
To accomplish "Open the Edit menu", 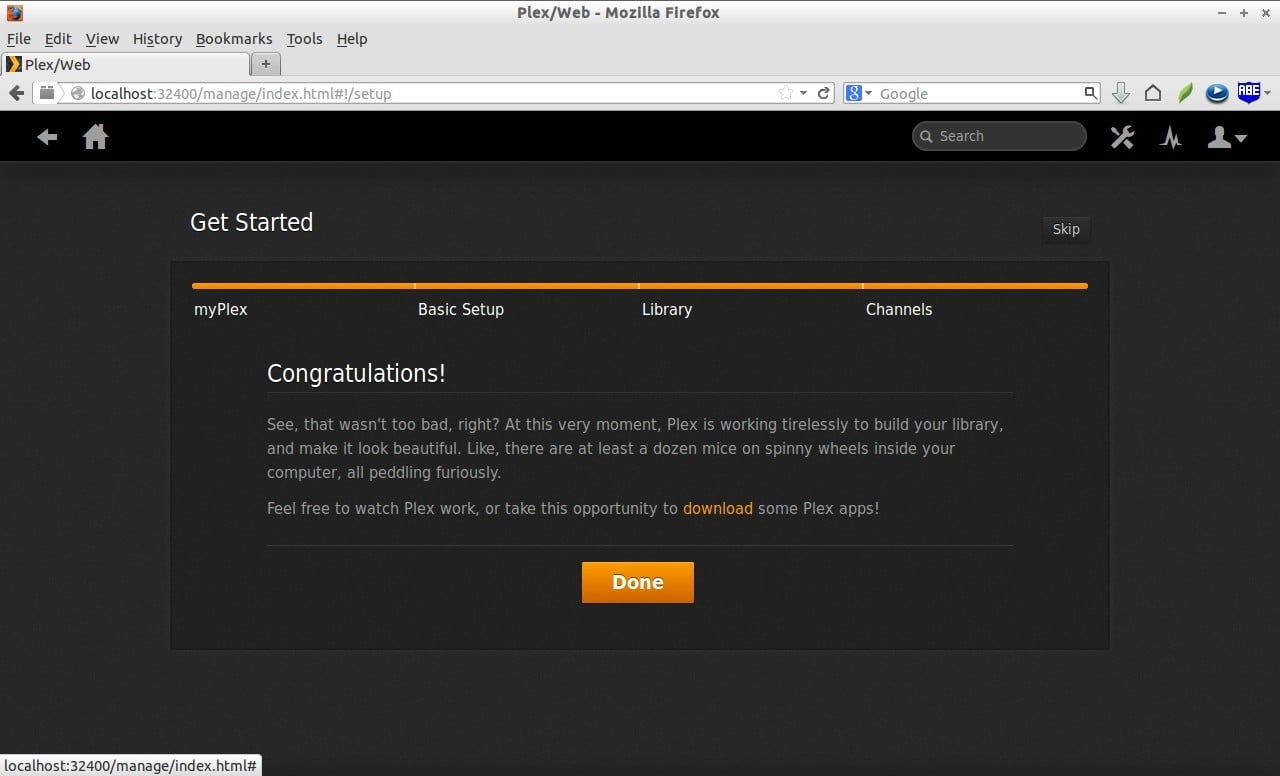I will click(x=58, y=39).
